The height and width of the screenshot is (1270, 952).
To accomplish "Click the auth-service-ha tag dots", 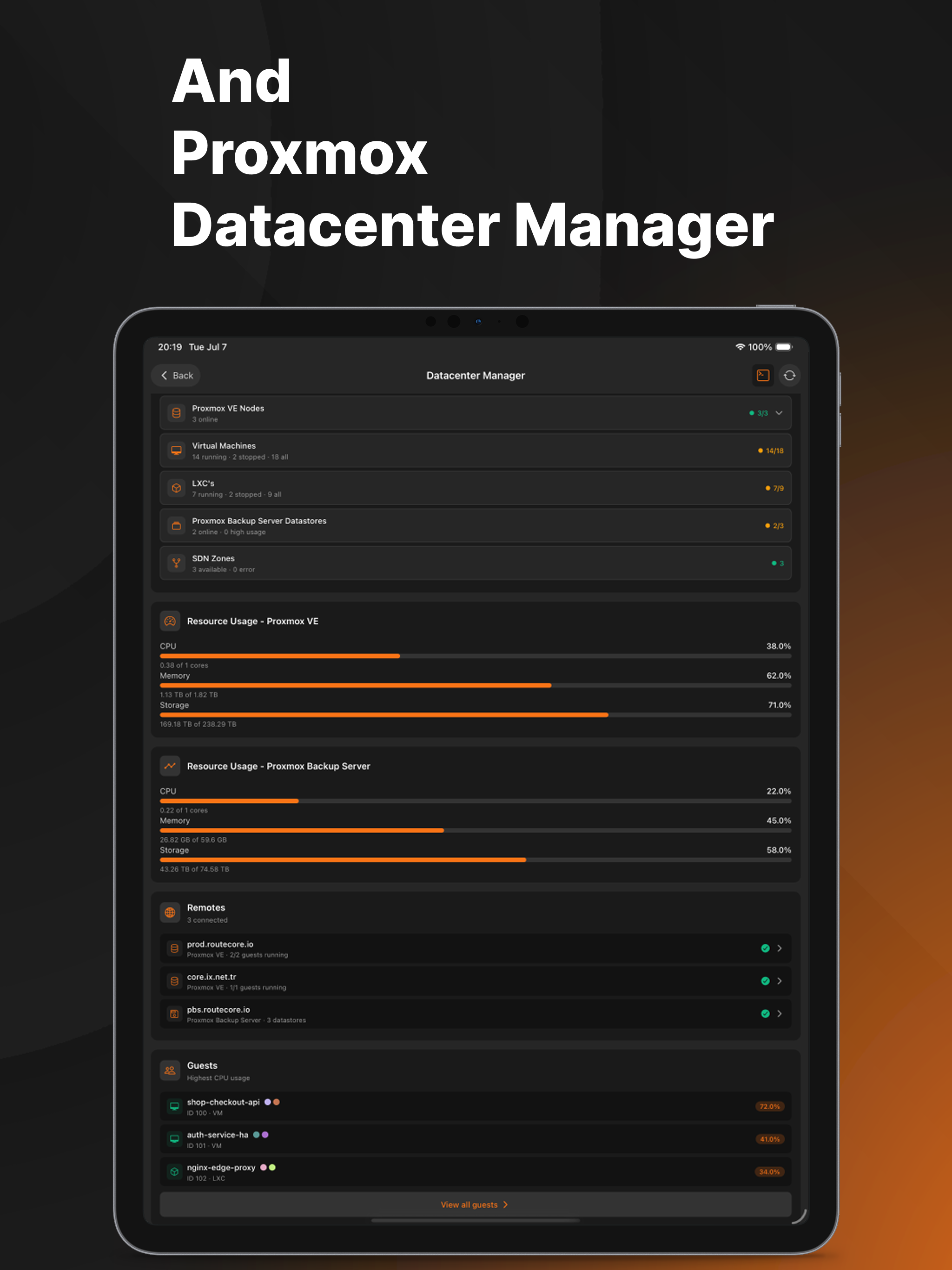I will [261, 1135].
